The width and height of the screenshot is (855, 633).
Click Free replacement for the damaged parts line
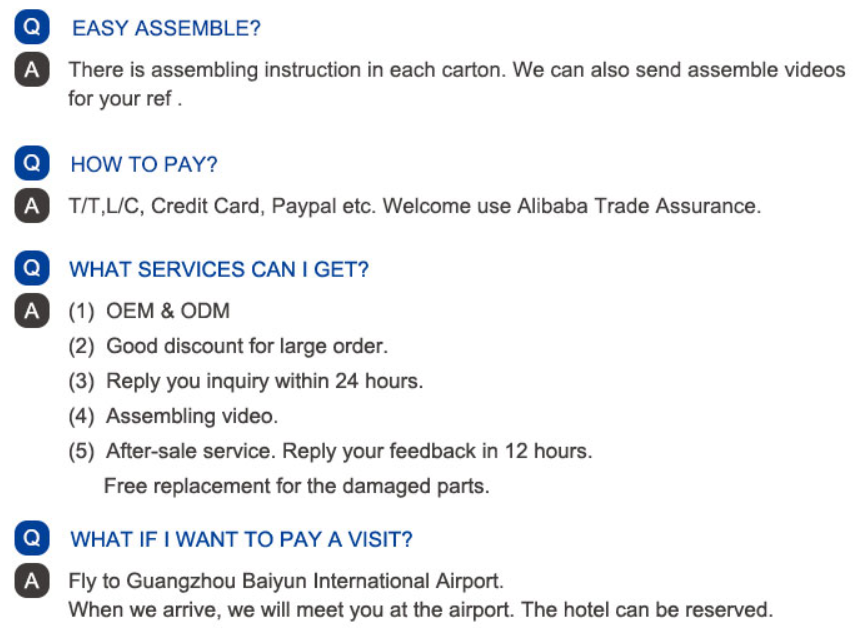coord(297,486)
